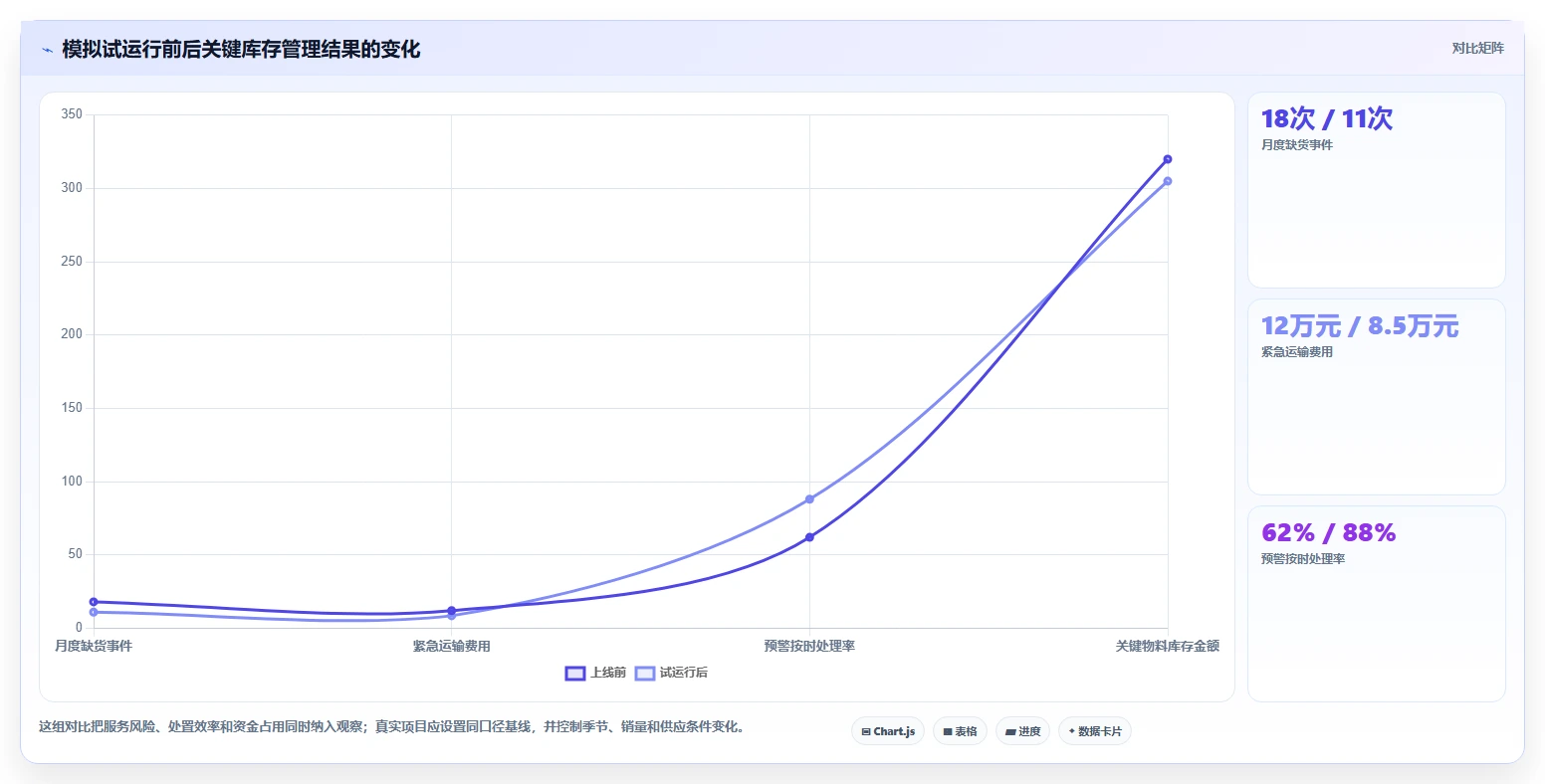Screen dimensions: 1545x784
Task: Click the 月度缺货事件 x-axis label
Action: click(x=94, y=647)
